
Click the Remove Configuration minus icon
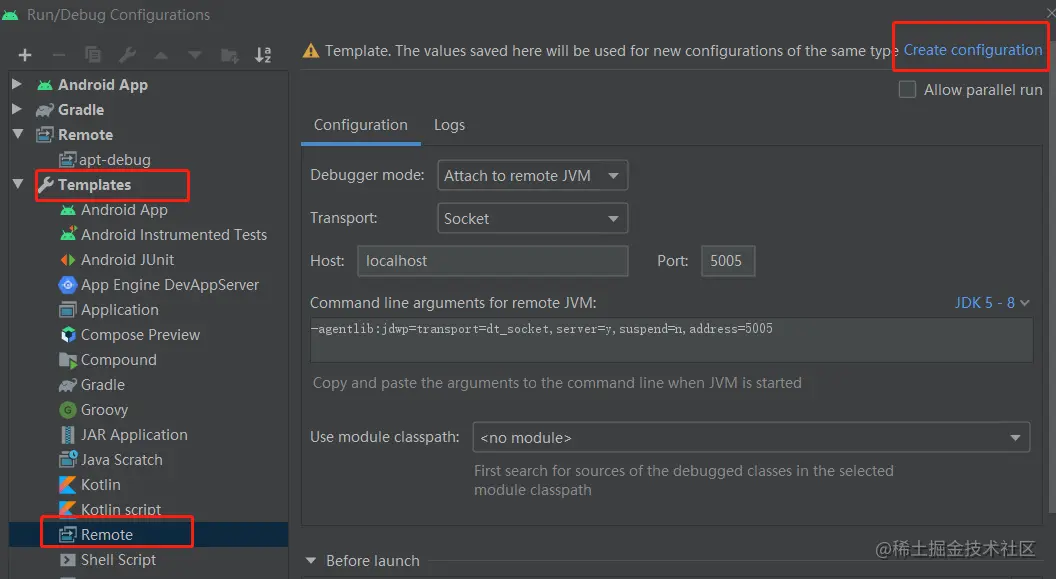[x=59, y=55]
